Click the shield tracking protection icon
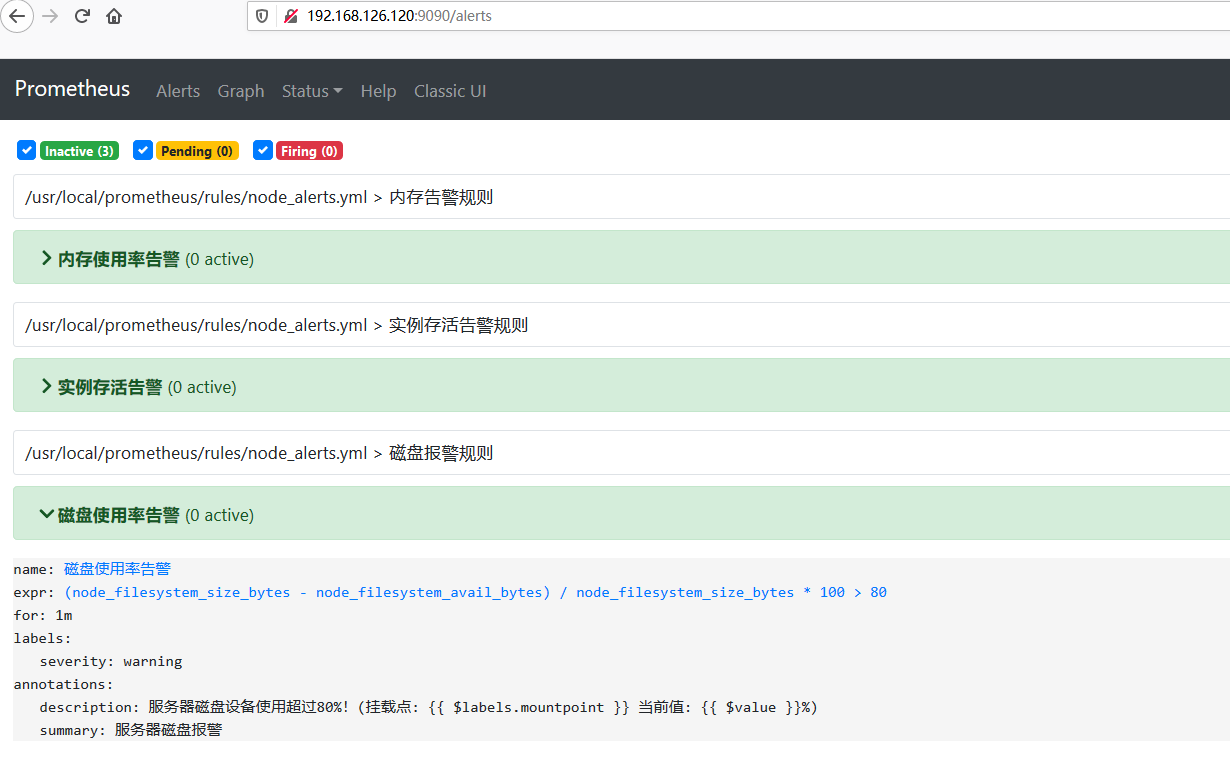This screenshot has height=776, width=1230. pyautogui.click(x=262, y=16)
